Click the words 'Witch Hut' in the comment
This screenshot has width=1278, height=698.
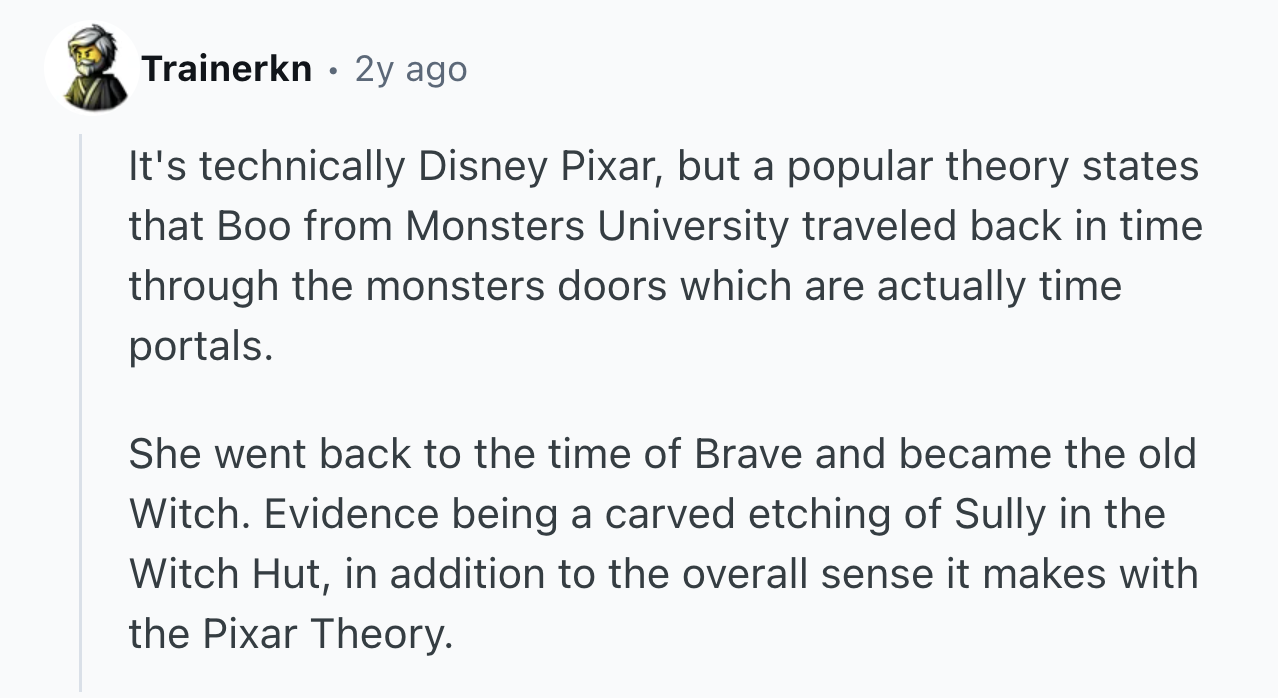(219, 575)
